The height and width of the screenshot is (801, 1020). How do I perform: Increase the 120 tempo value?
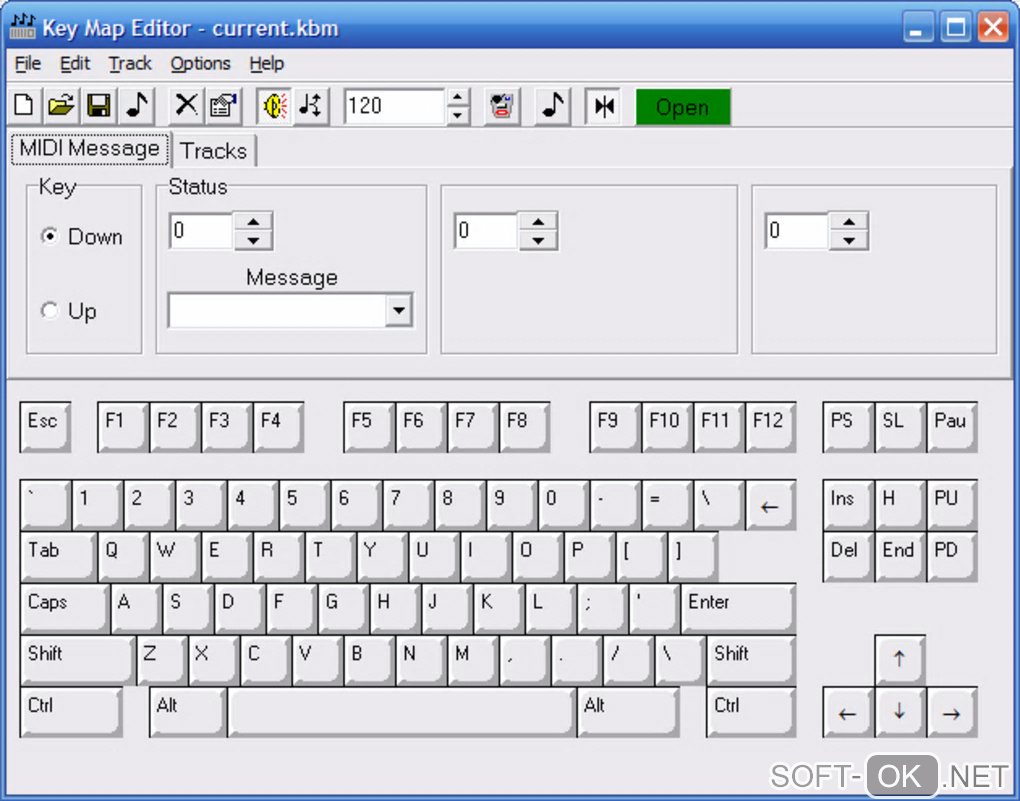458,98
